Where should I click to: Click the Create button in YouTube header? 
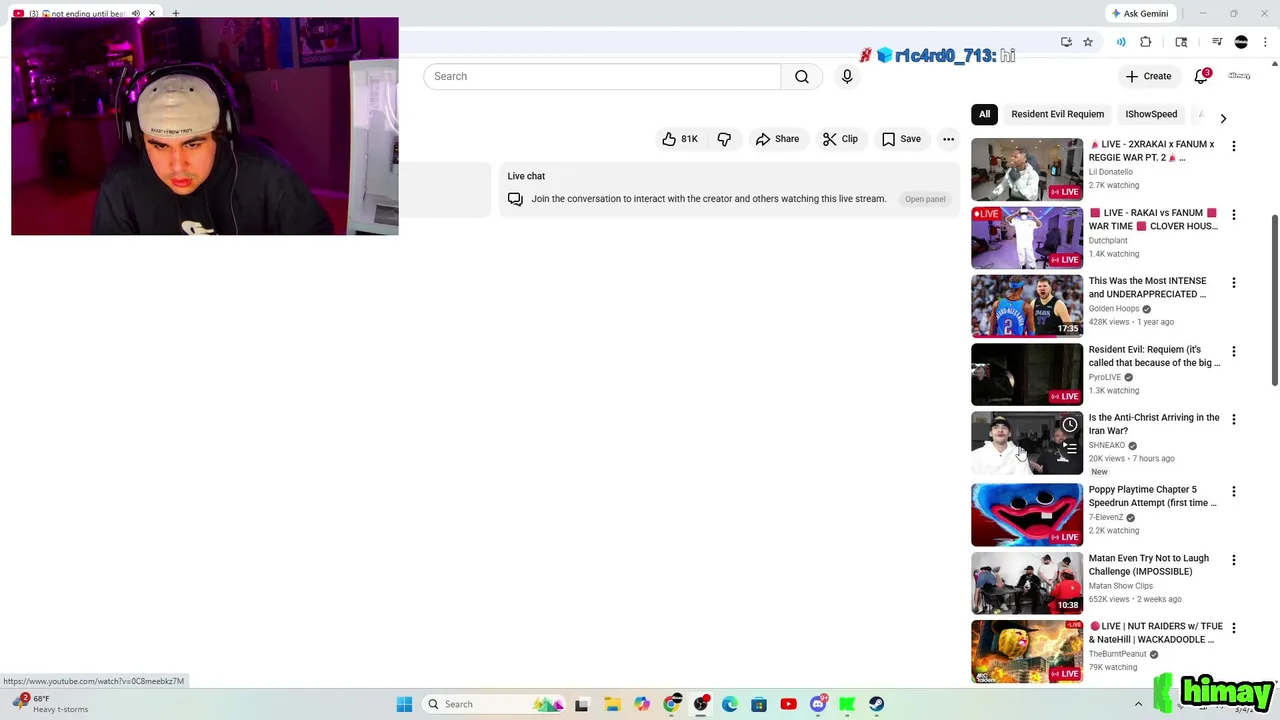[1148, 76]
